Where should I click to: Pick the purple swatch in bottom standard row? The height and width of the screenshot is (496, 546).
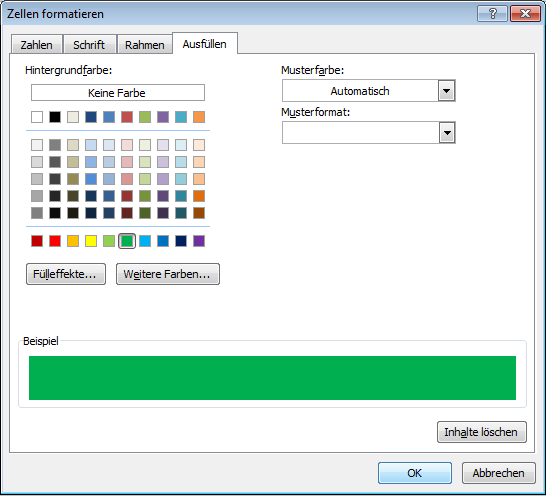[x=199, y=241]
